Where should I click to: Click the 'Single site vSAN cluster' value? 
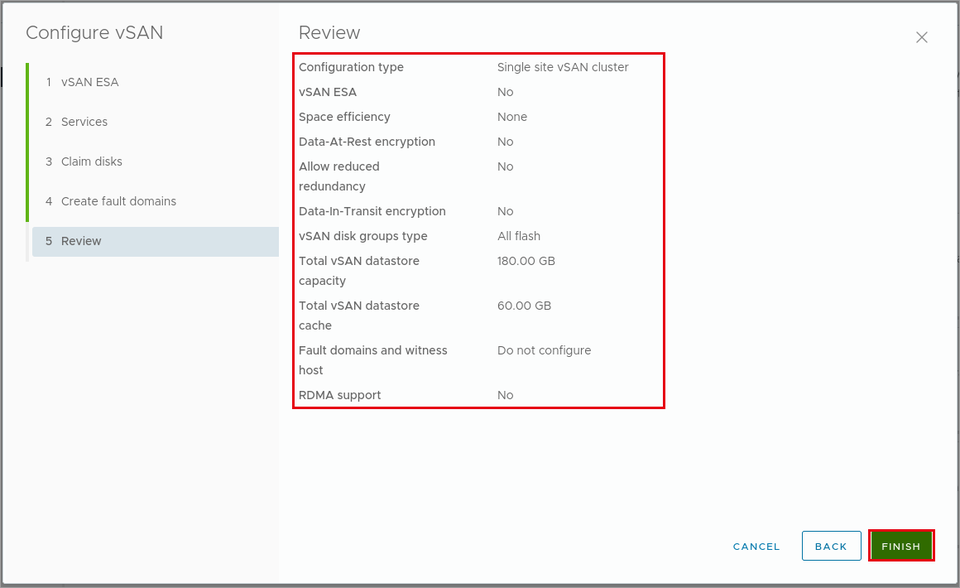coord(563,67)
